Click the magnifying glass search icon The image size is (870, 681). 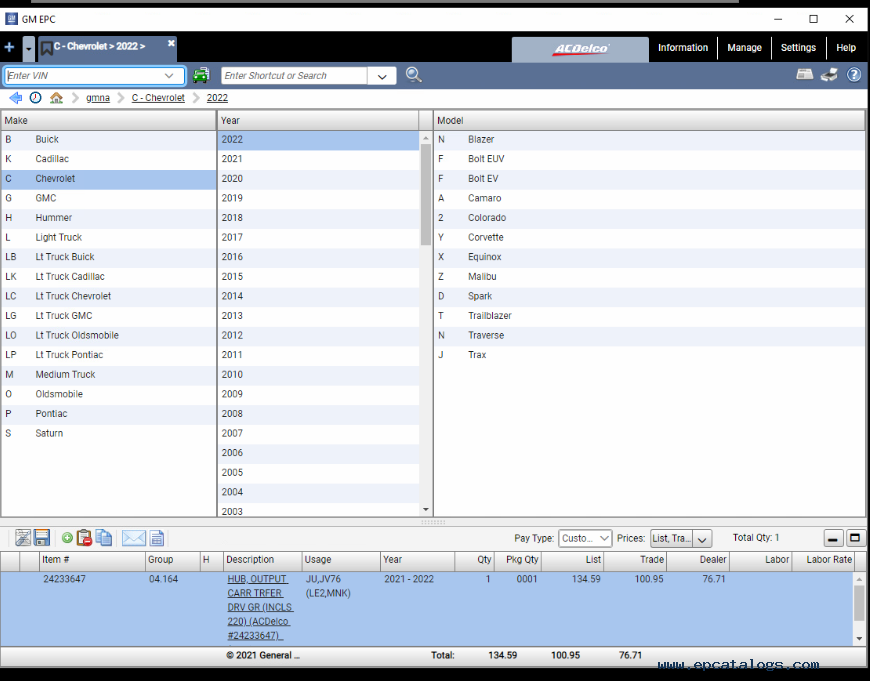click(x=413, y=75)
